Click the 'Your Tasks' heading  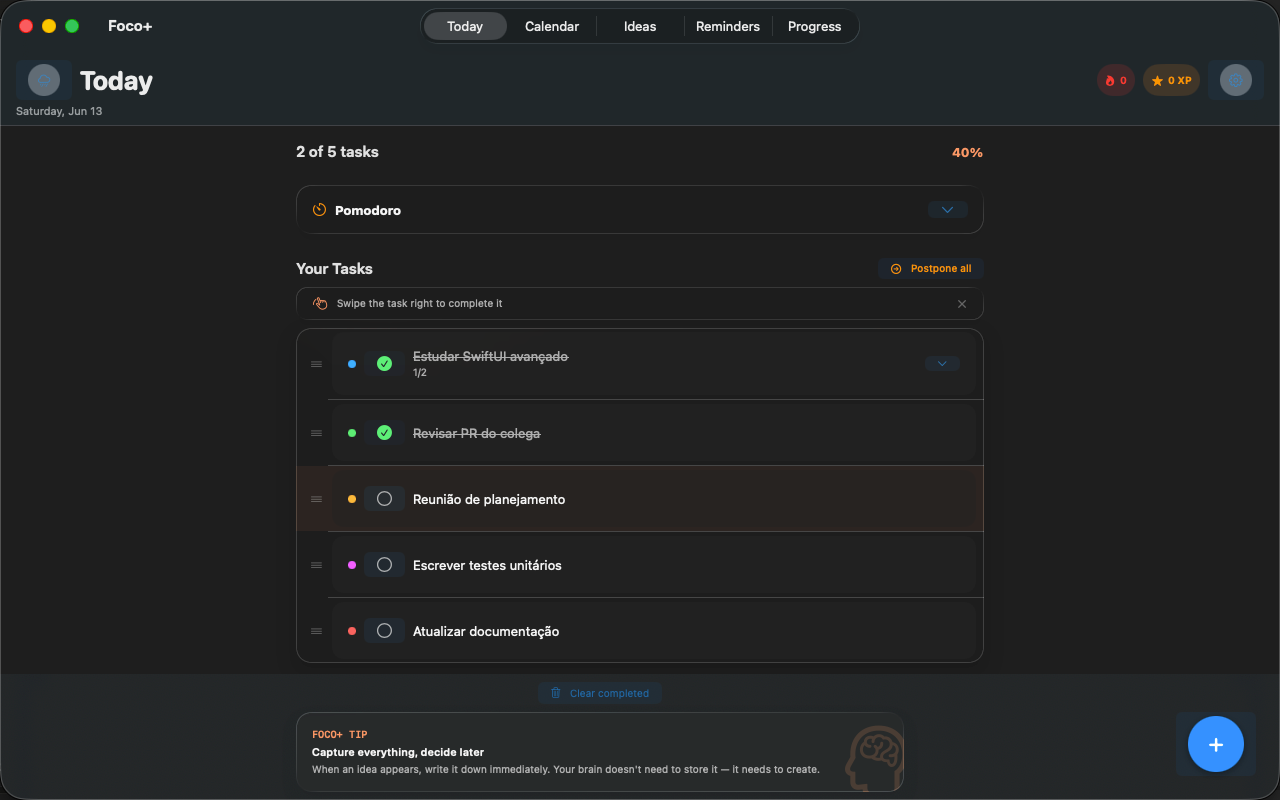[334, 268]
